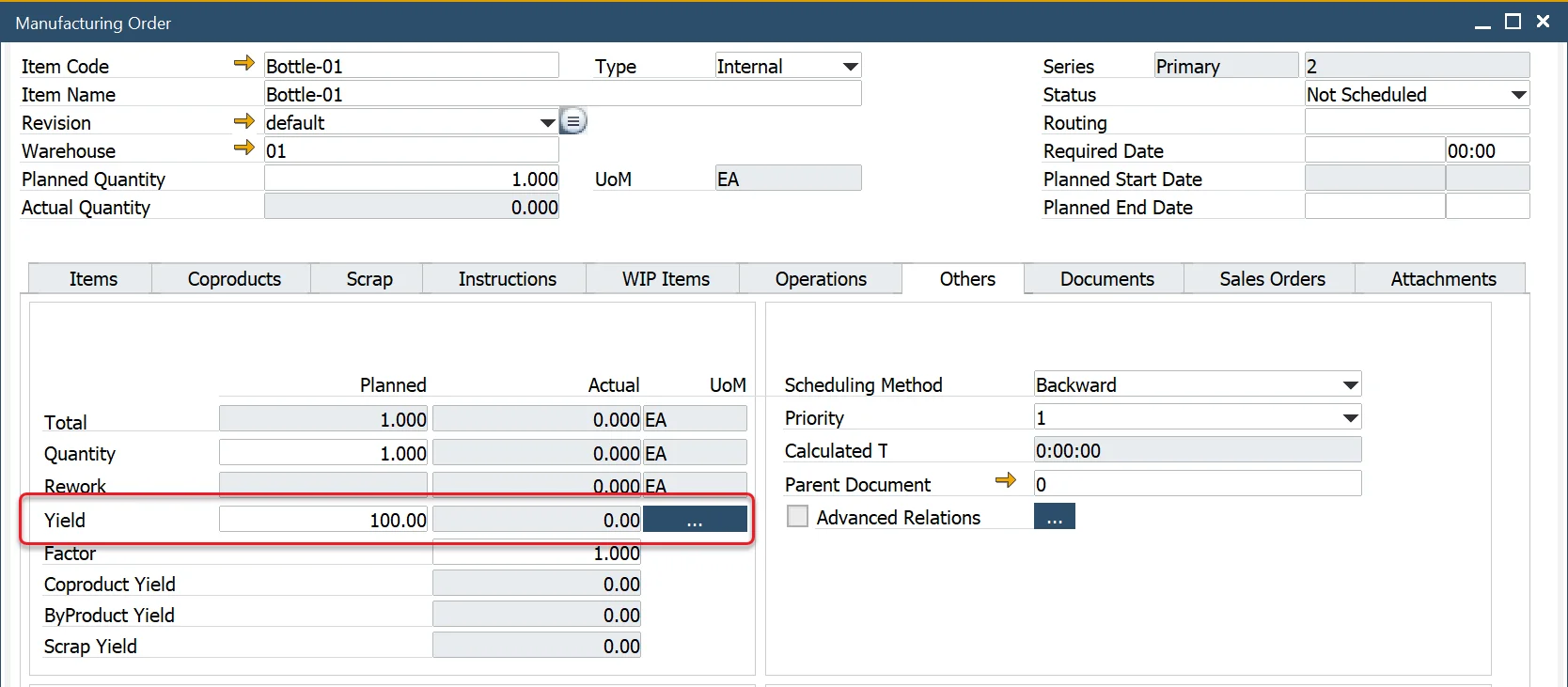Click the Revision link arrow icon
Image resolution: width=1568 pixels, height=687 pixels.
click(243, 121)
